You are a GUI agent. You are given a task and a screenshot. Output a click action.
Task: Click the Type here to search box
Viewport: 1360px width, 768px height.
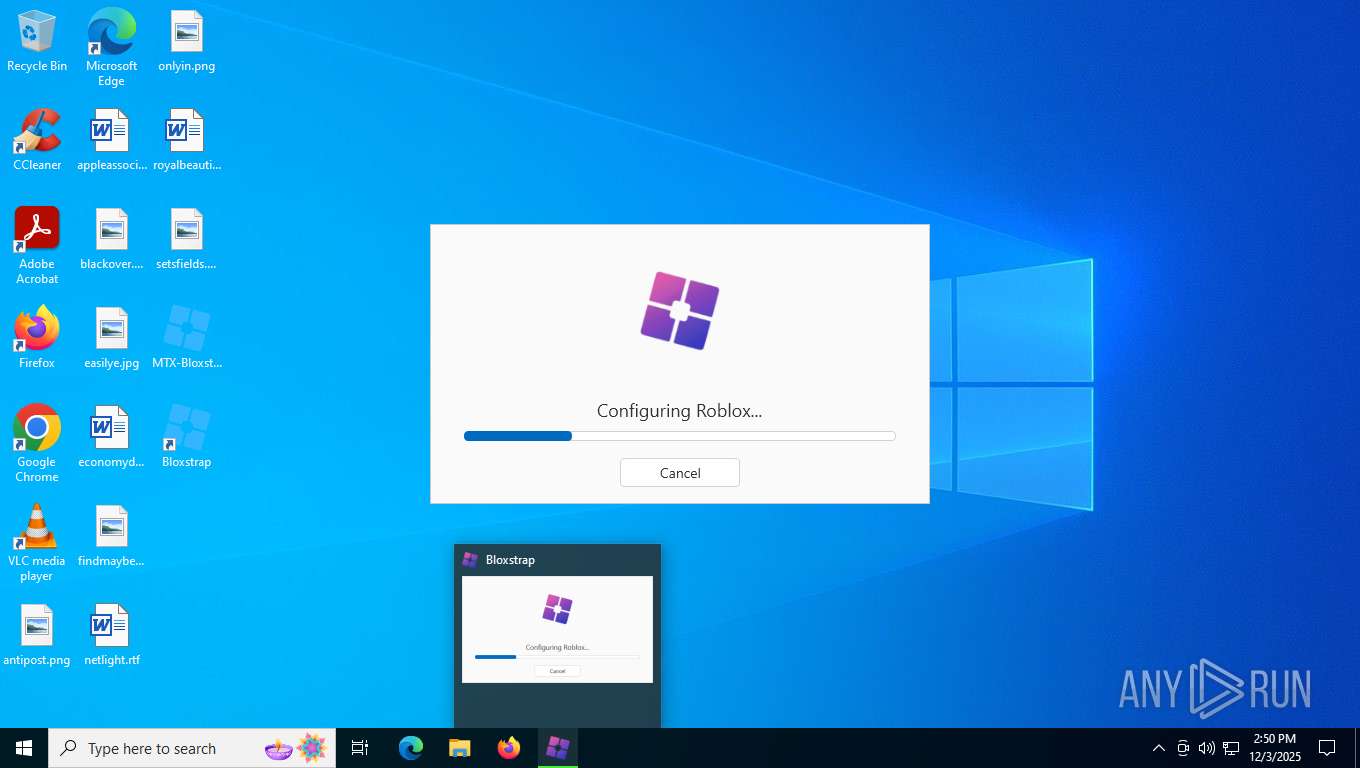[x=192, y=748]
